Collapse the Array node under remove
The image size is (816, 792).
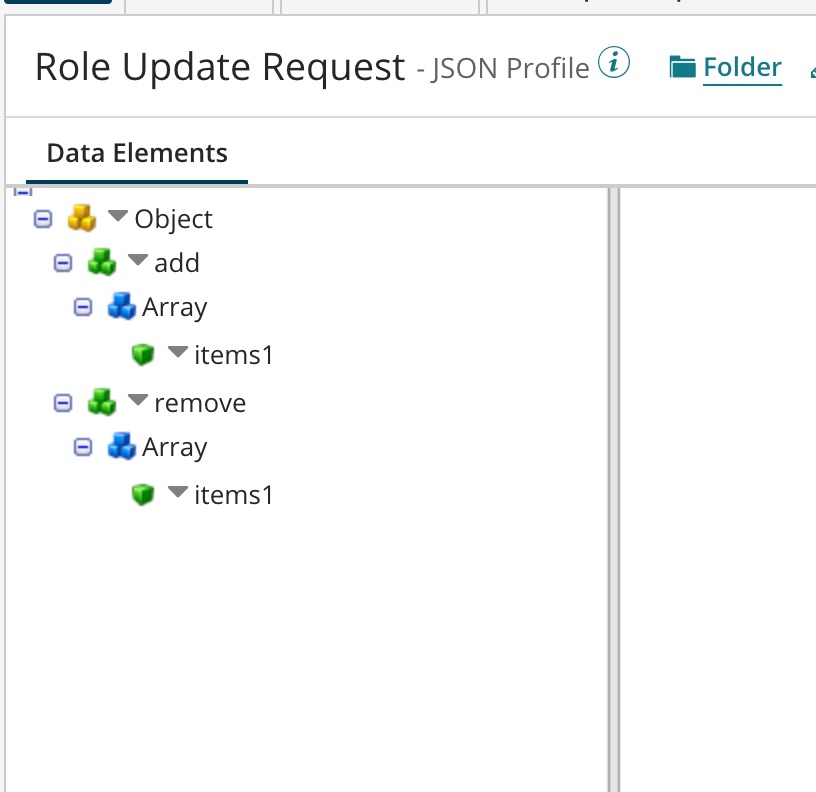pyautogui.click(x=84, y=447)
